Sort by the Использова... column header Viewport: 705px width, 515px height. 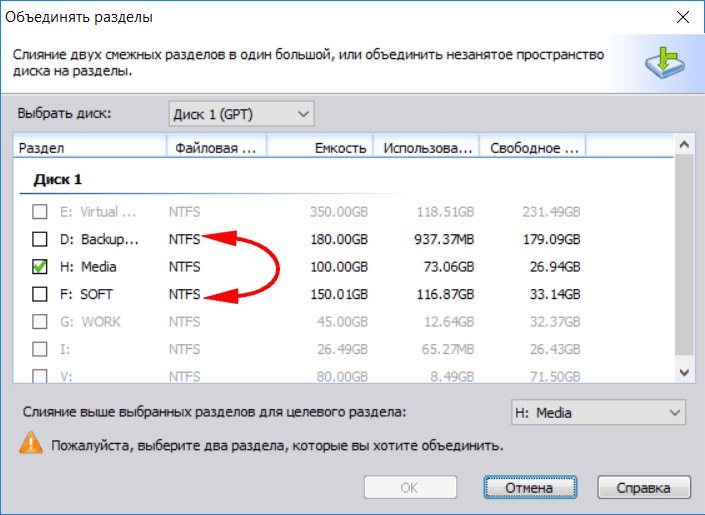coord(427,148)
